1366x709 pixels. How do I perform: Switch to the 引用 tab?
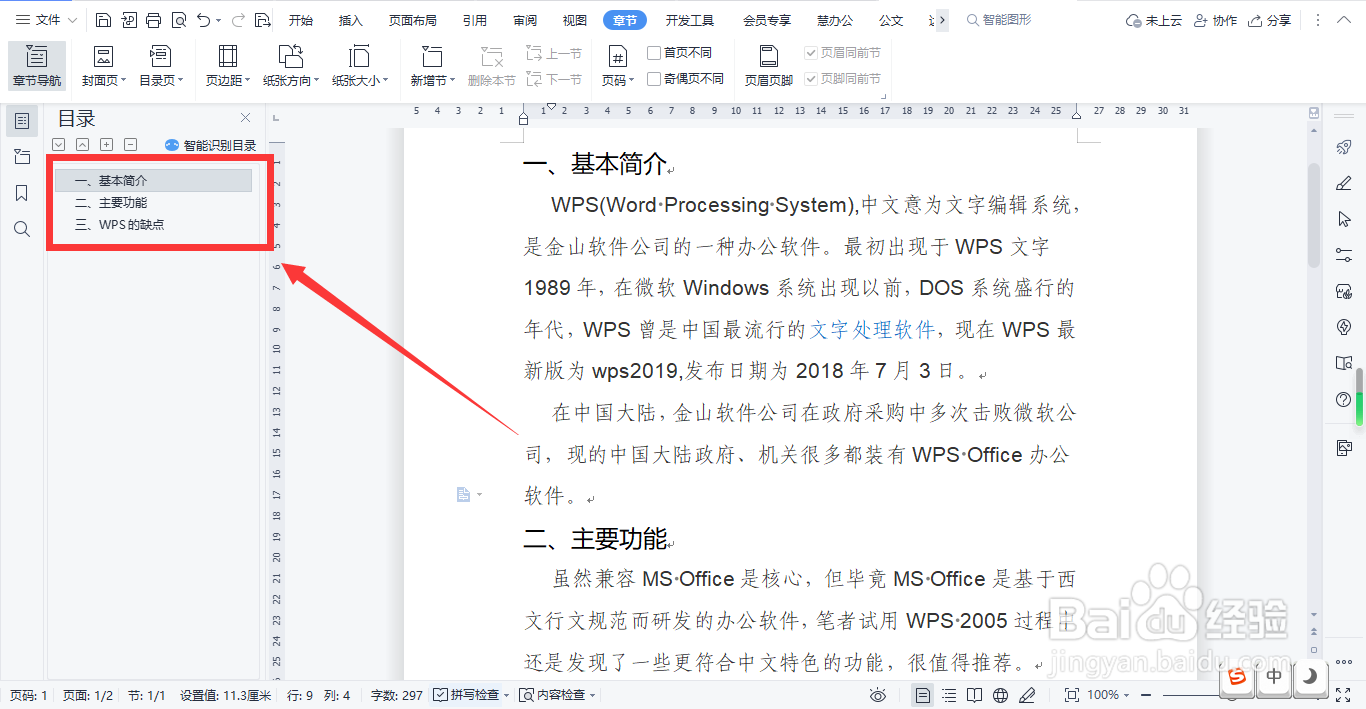coord(475,20)
